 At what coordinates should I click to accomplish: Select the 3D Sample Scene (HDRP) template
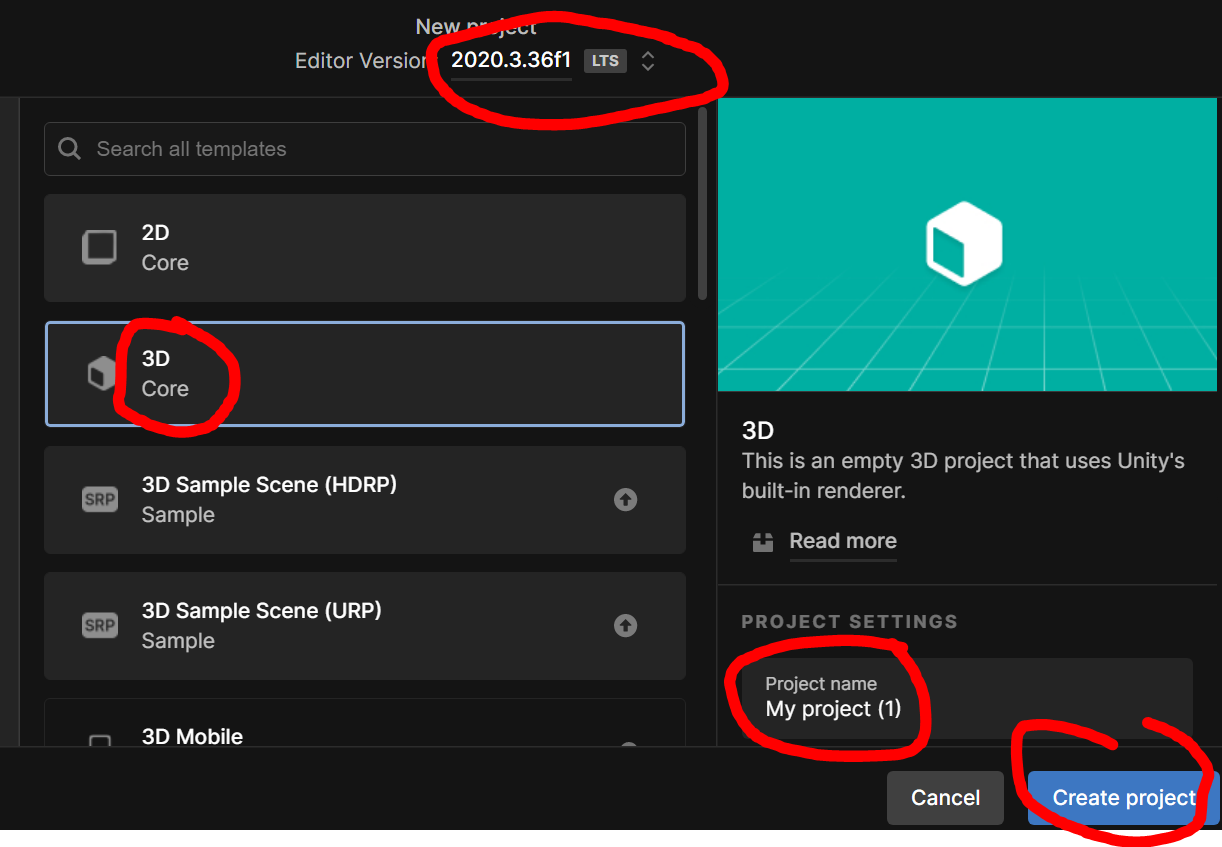pos(365,500)
